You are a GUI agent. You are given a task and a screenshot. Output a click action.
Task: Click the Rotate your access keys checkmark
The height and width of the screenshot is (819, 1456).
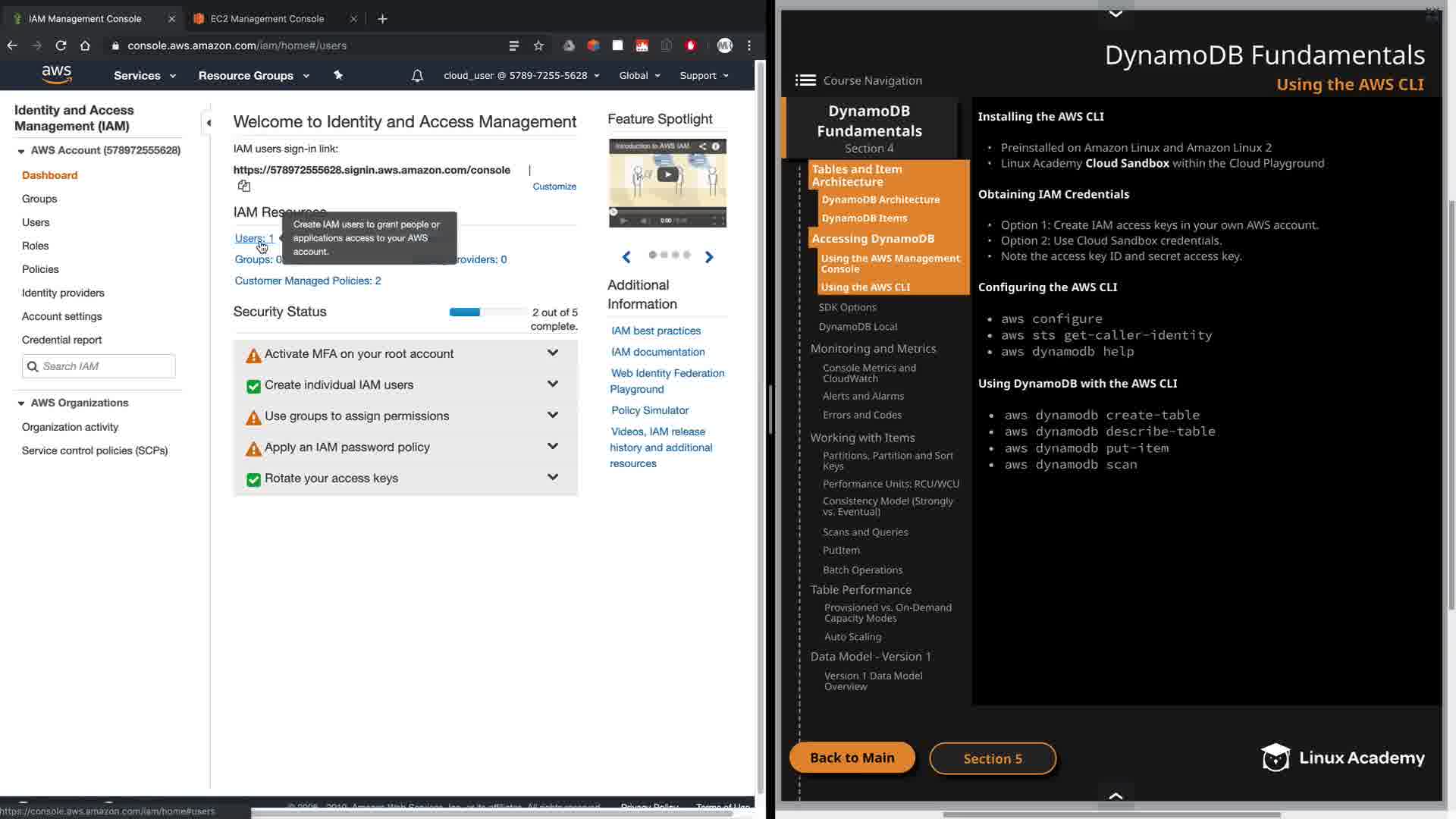[254, 479]
